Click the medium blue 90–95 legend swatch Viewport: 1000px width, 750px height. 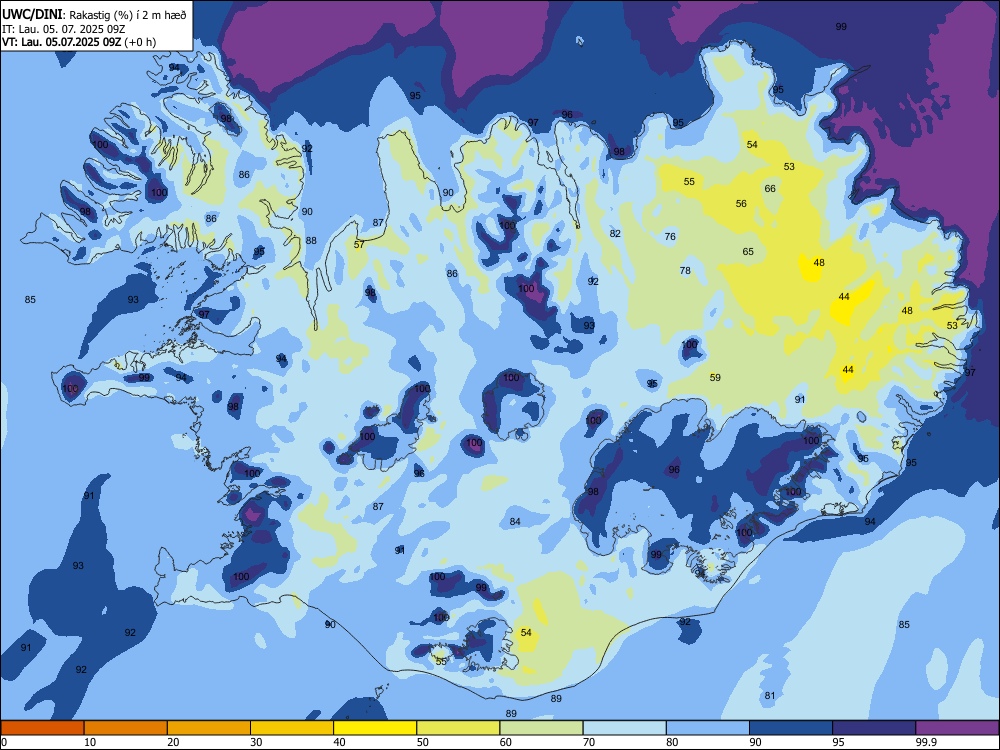[791, 728]
